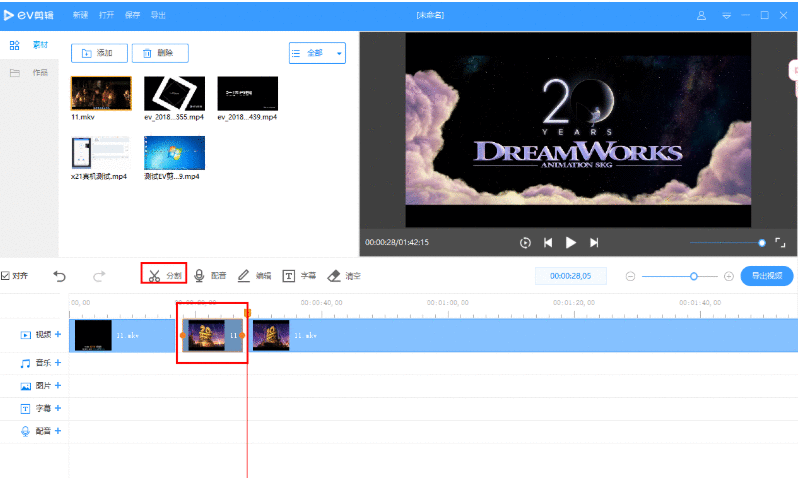This screenshot has width=799, height=478.
Task: Enter fullscreen preview mode
Action: click(780, 242)
